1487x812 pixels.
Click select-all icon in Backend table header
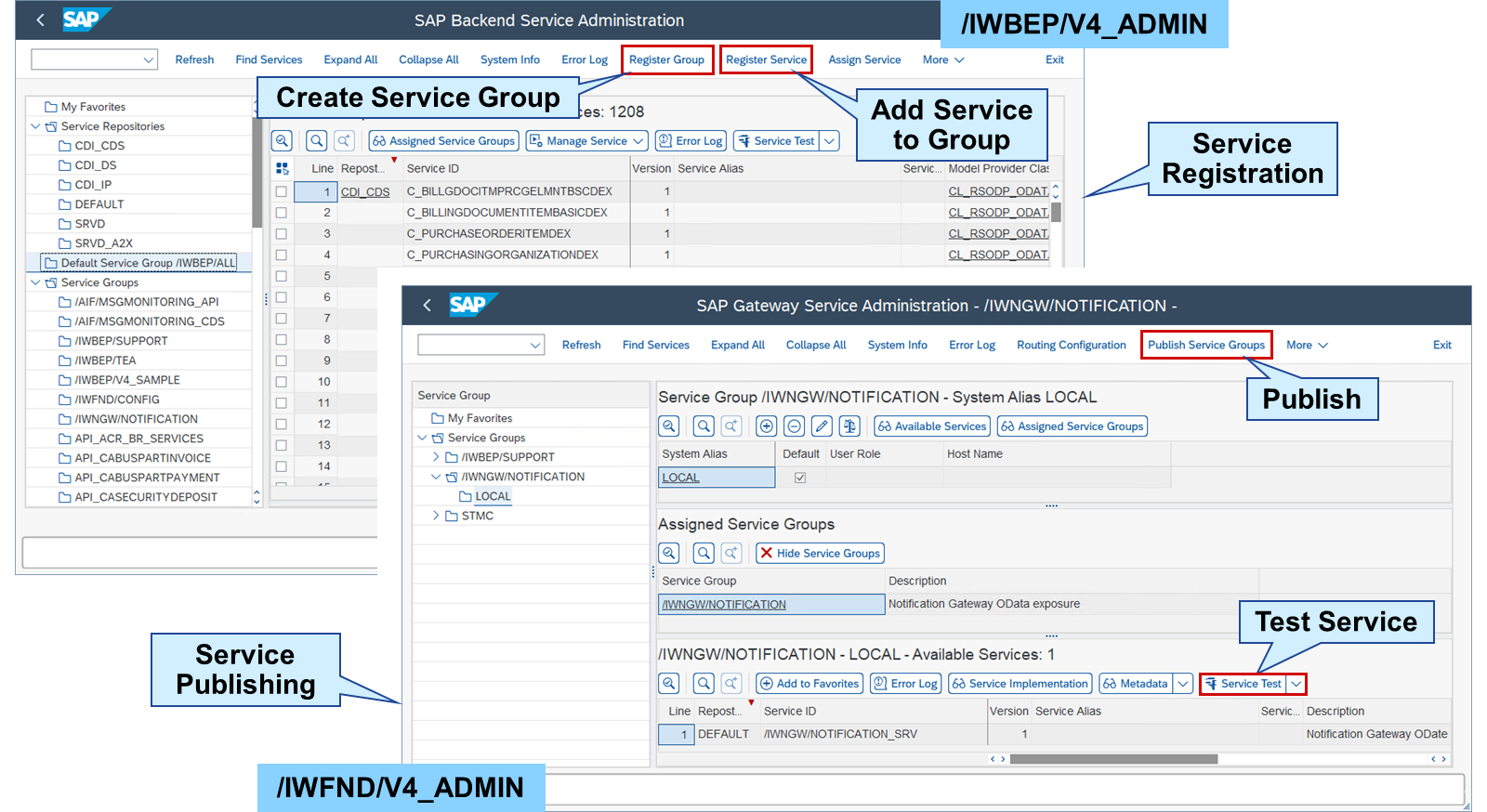click(x=283, y=168)
